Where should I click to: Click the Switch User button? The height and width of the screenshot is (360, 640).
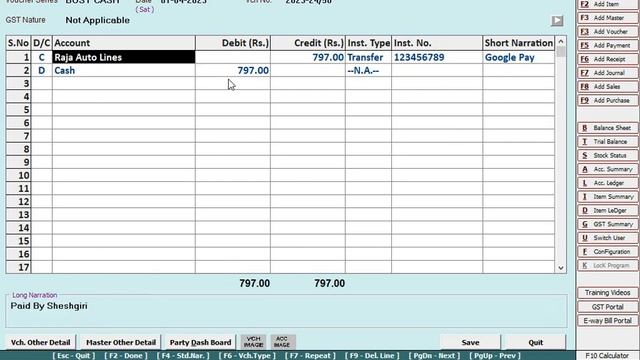tap(608, 238)
